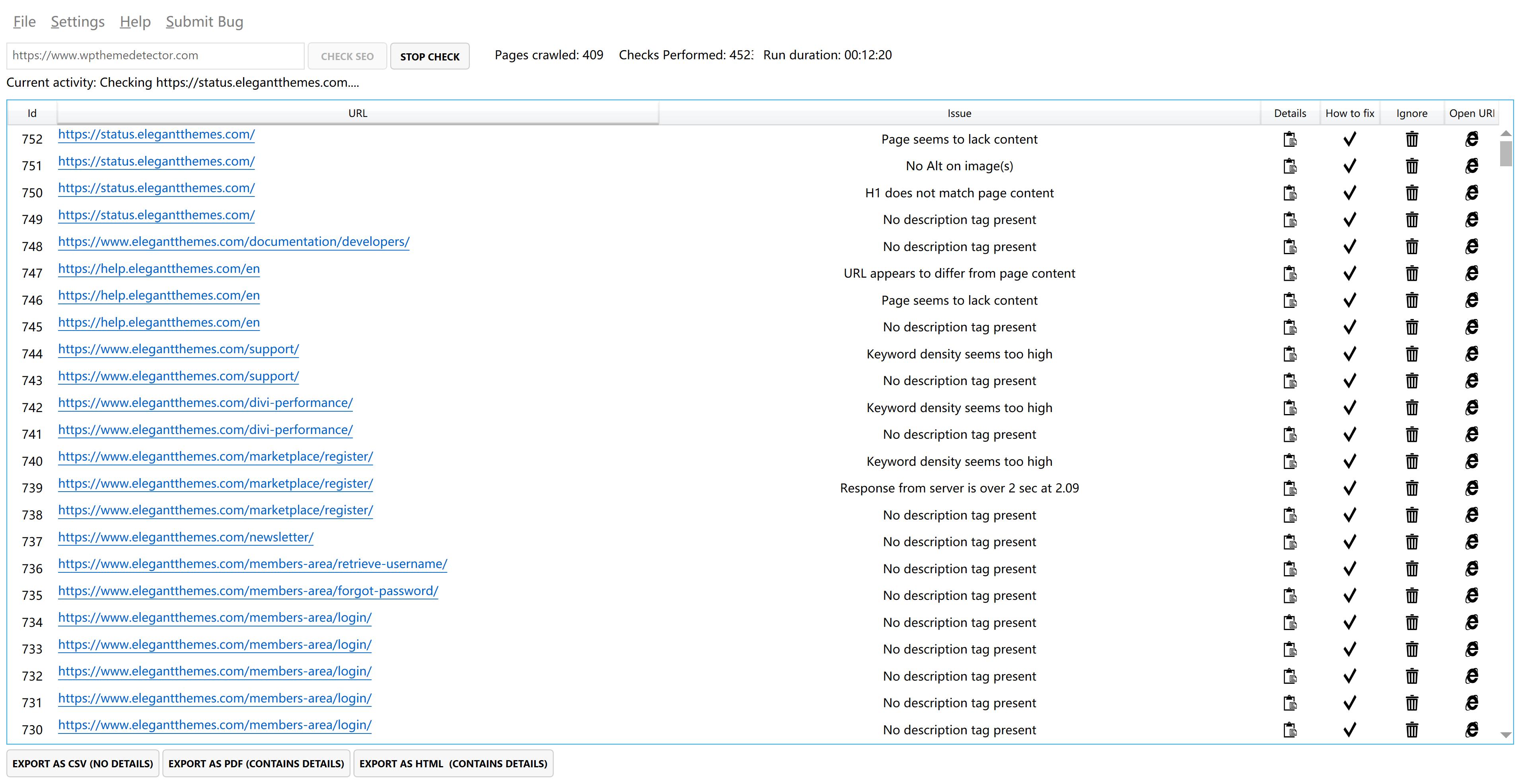The image size is (1524, 784).
Task: How to fix checkmark for row 731
Action: pos(1349,703)
